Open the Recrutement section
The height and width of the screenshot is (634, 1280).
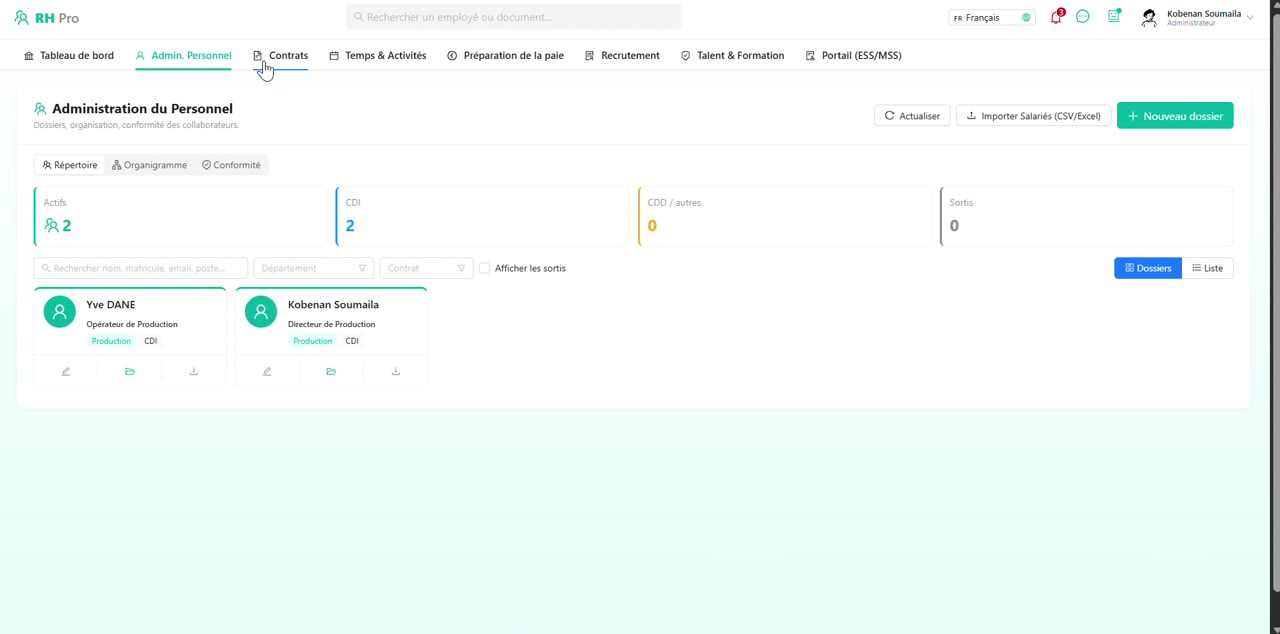point(622,56)
